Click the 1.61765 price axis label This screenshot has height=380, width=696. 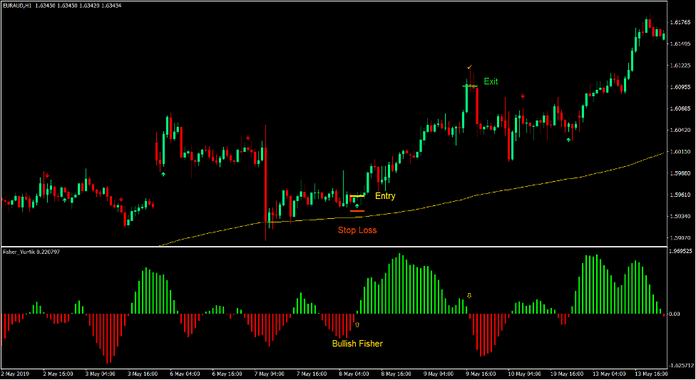click(x=680, y=22)
